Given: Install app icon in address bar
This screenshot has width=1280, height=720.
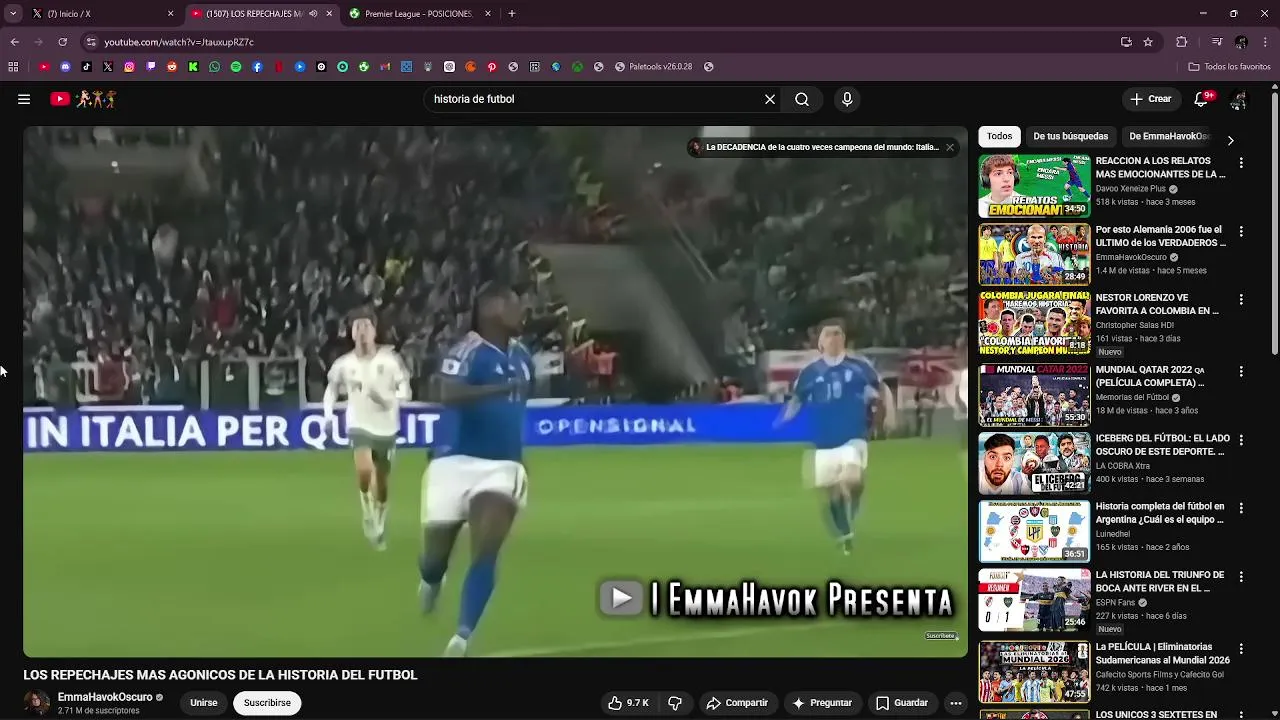Looking at the screenshot, I should [x=1126, y=42].
